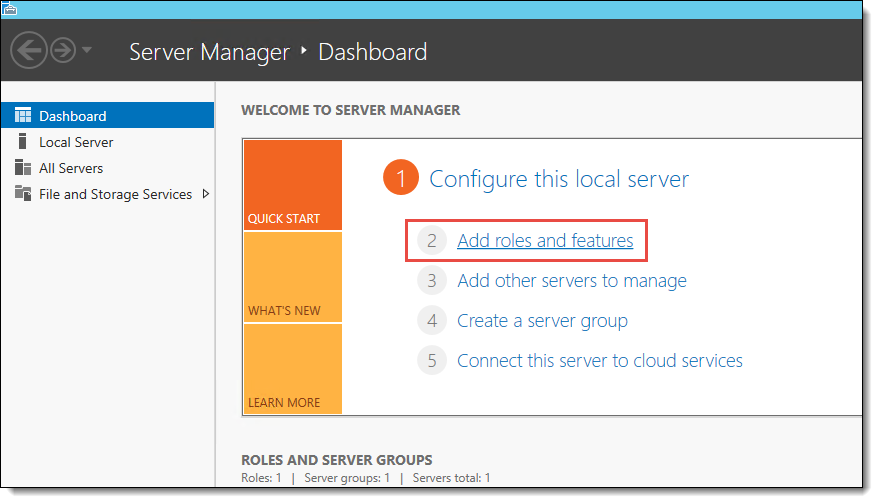Select Local Server in the navigation pane

click(x=76, y=142)
